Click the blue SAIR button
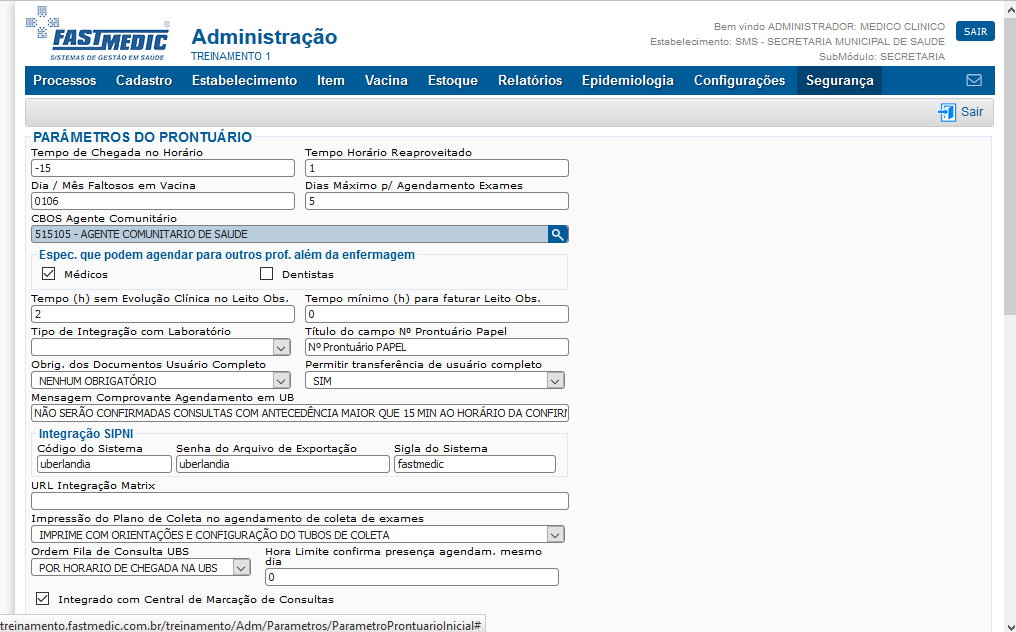 [x=975, y=31]
